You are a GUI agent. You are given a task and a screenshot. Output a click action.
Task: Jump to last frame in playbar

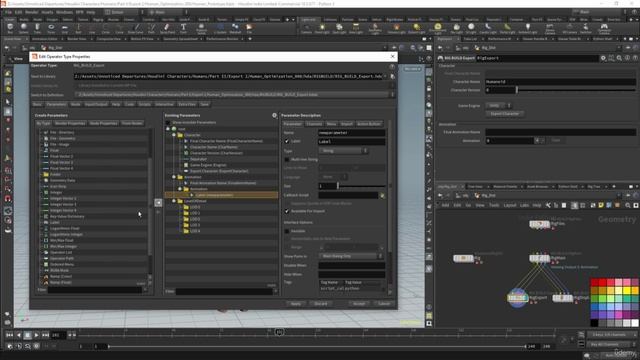pyautogui.click(x=45, y=335)
